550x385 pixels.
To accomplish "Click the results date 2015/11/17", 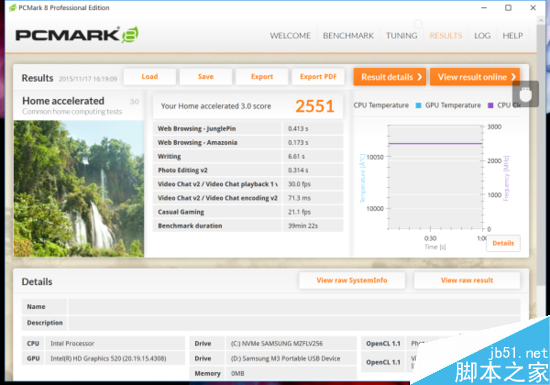I will (88, 79).
